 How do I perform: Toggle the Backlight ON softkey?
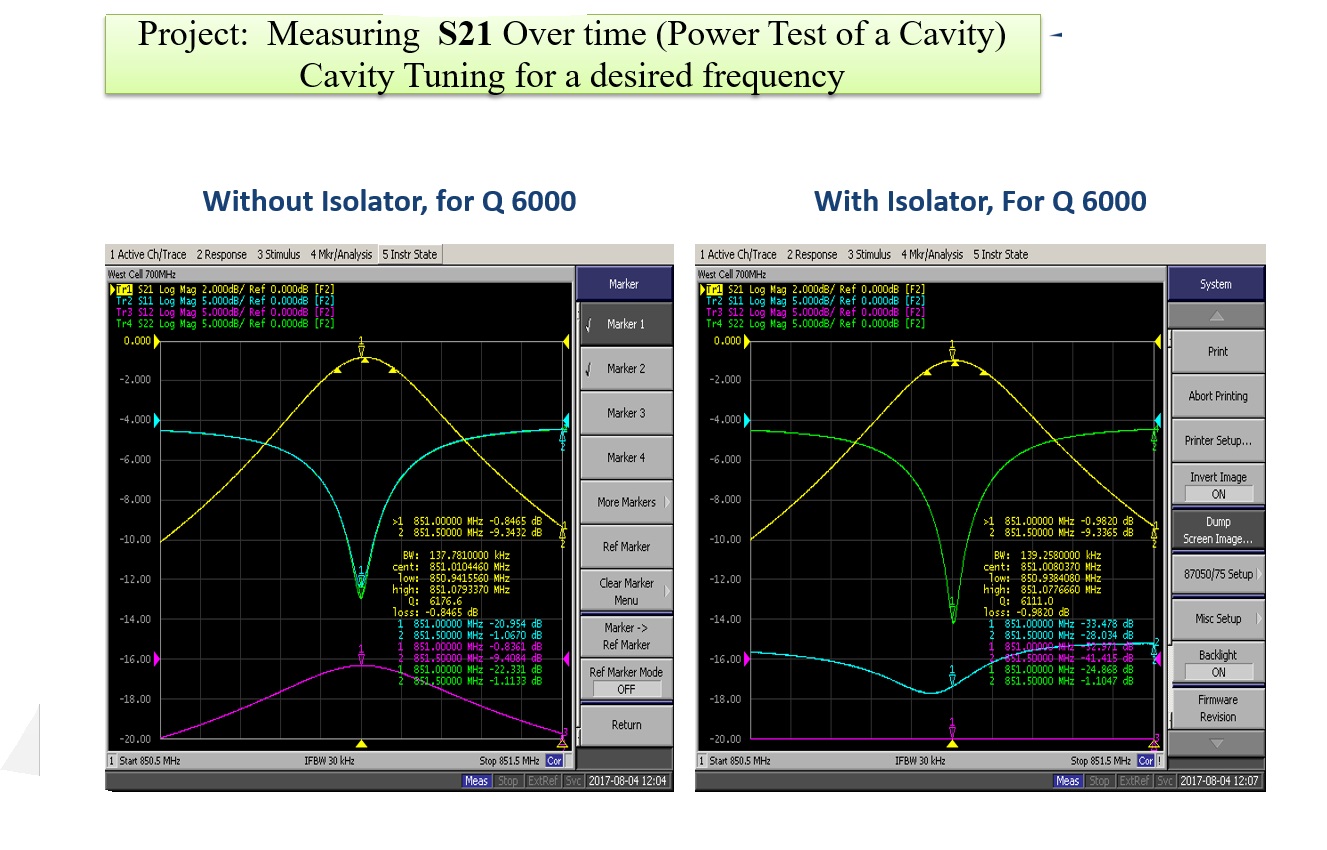(1217, 663)
